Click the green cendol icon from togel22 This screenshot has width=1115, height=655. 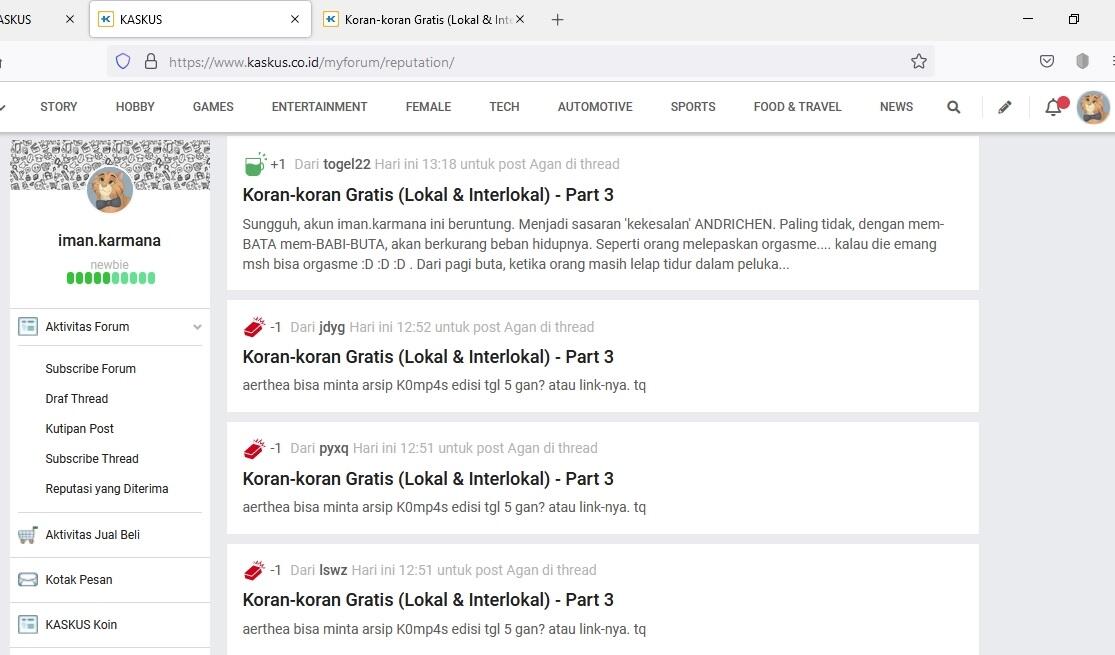(255, 164)
